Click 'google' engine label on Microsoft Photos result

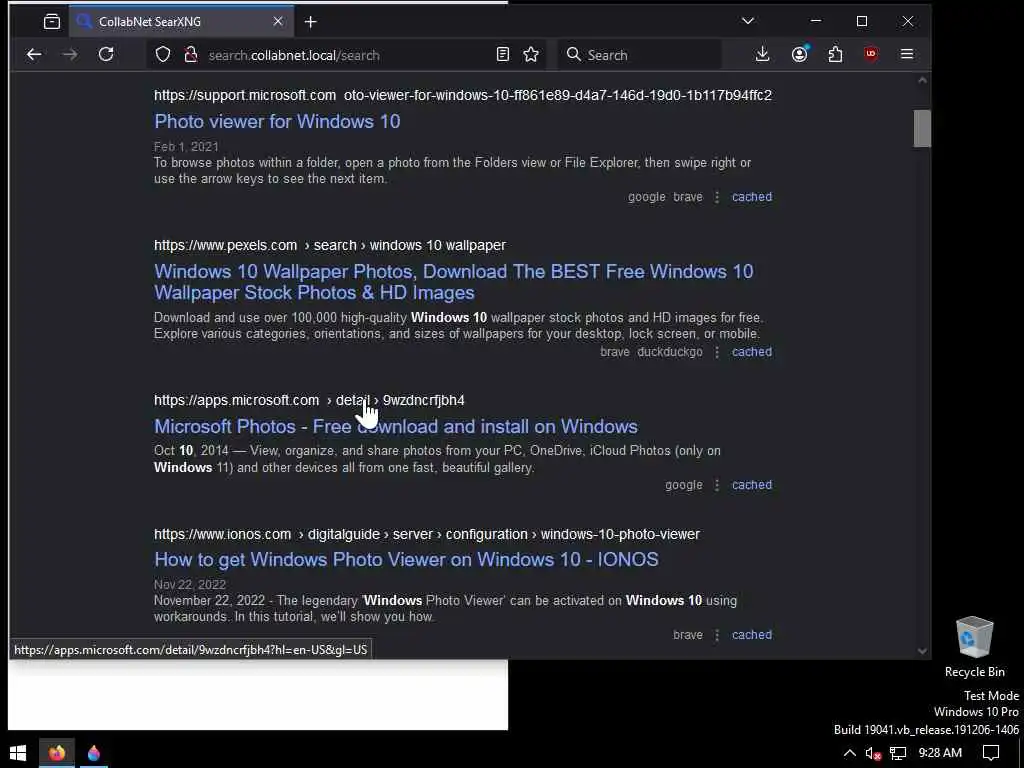(x=684, y=485)
